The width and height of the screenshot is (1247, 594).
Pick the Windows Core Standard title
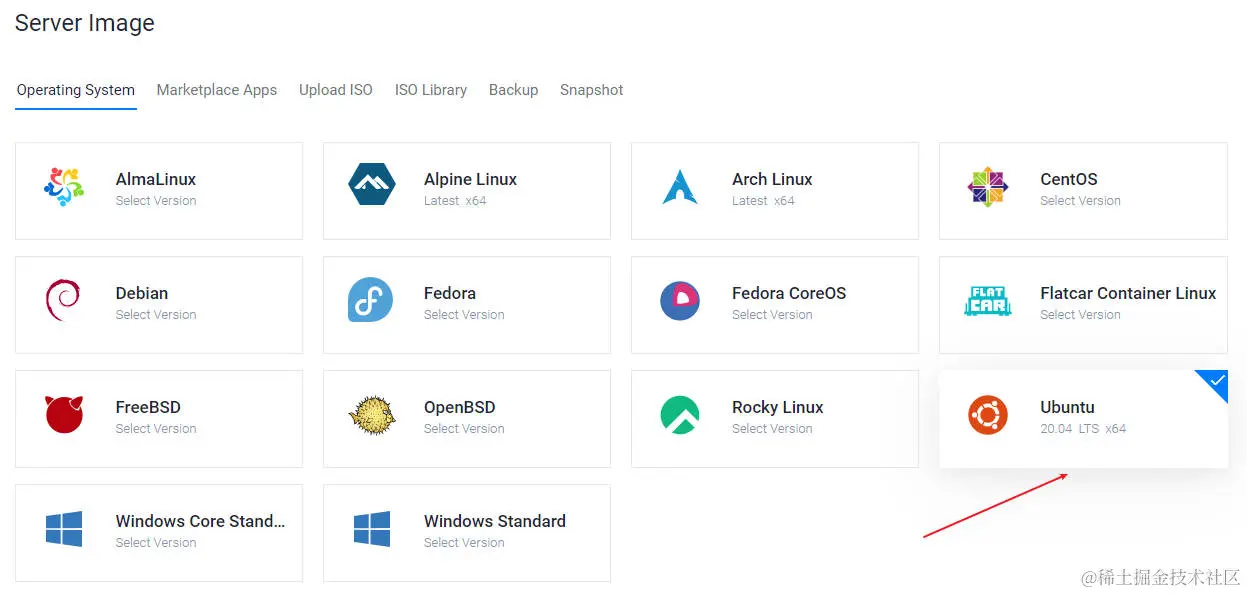(201, 521)
